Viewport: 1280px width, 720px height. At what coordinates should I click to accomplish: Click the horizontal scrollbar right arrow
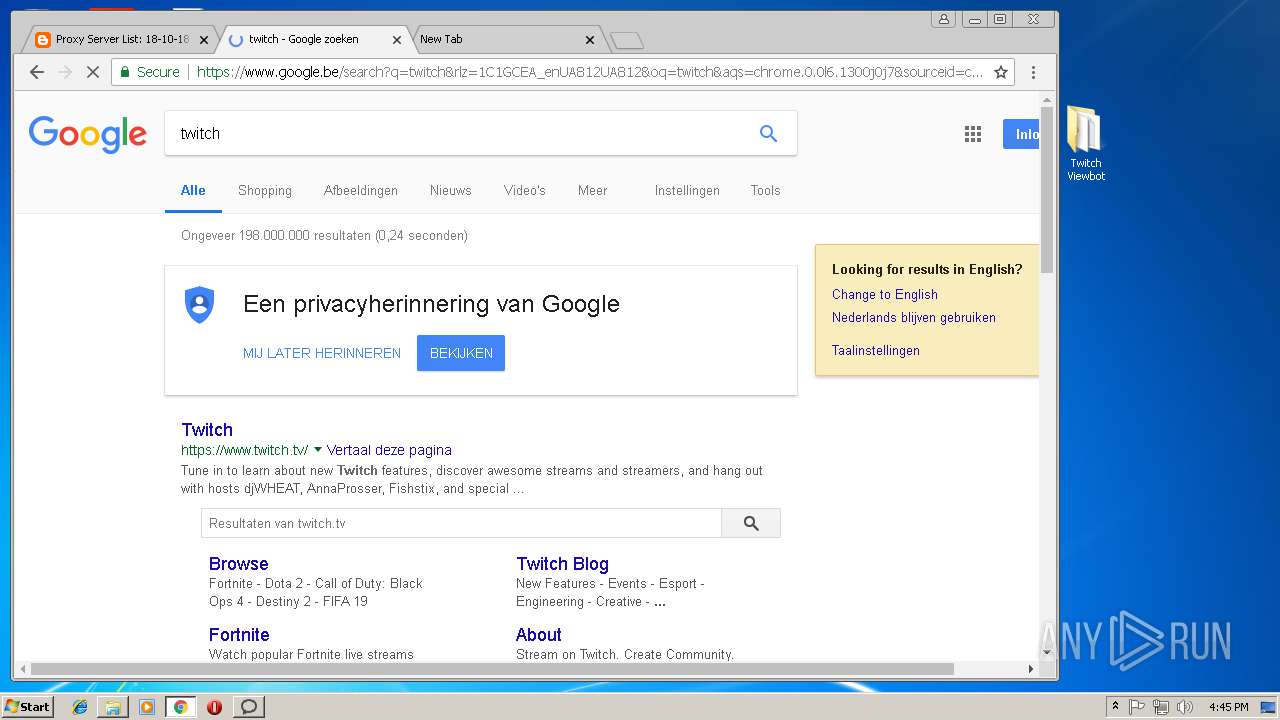click(1031, 669)
